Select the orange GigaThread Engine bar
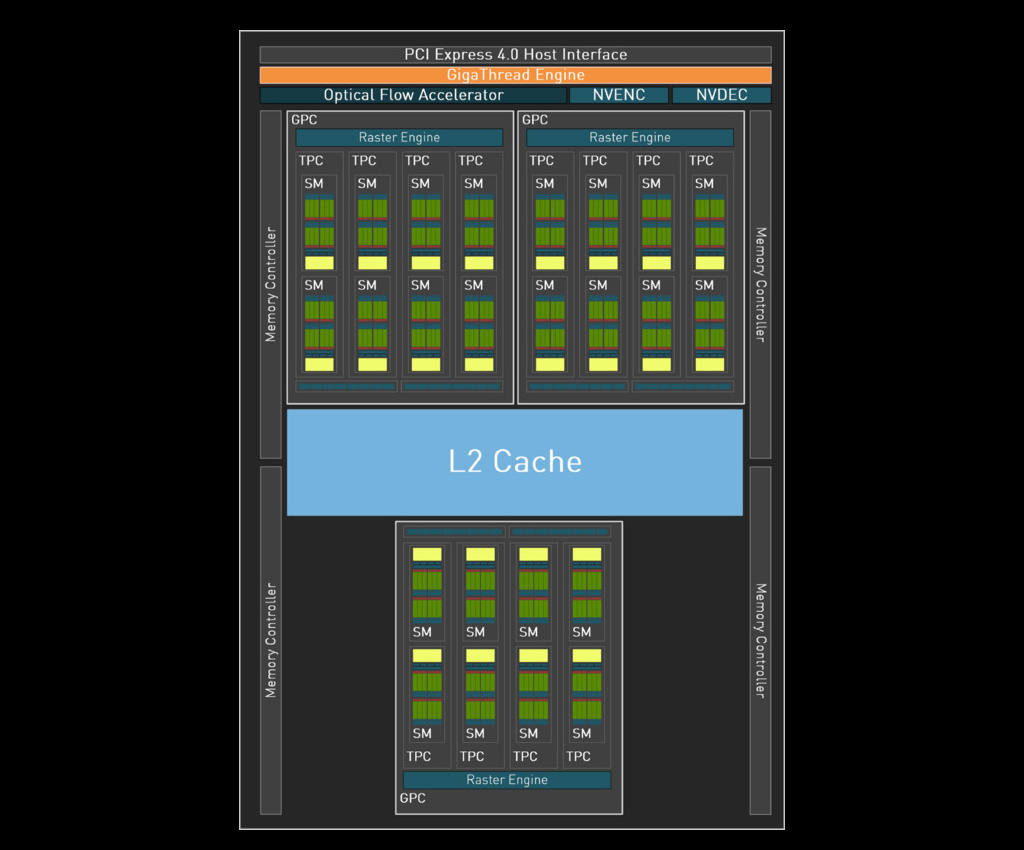 coord(515,75)
